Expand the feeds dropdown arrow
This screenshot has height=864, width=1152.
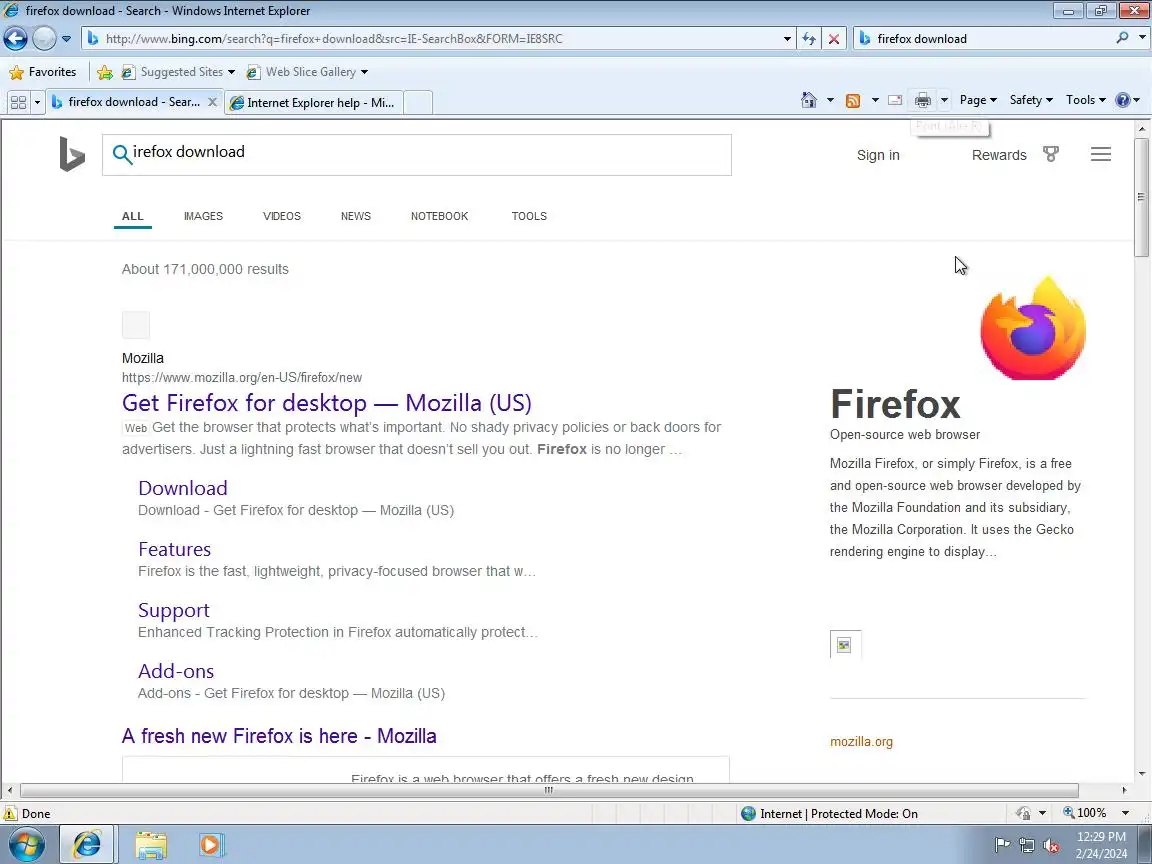point(874,100)
